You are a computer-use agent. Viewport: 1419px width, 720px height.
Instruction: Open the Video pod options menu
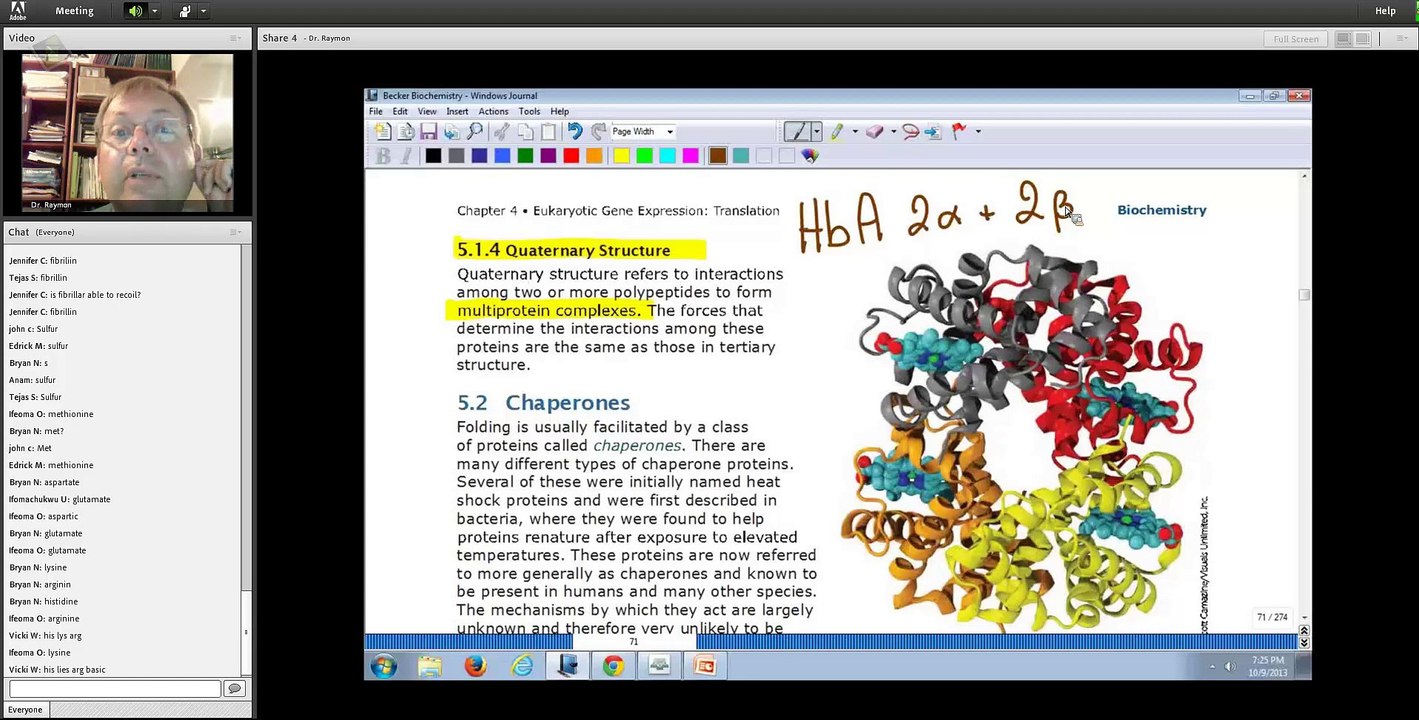pos(235,38)
